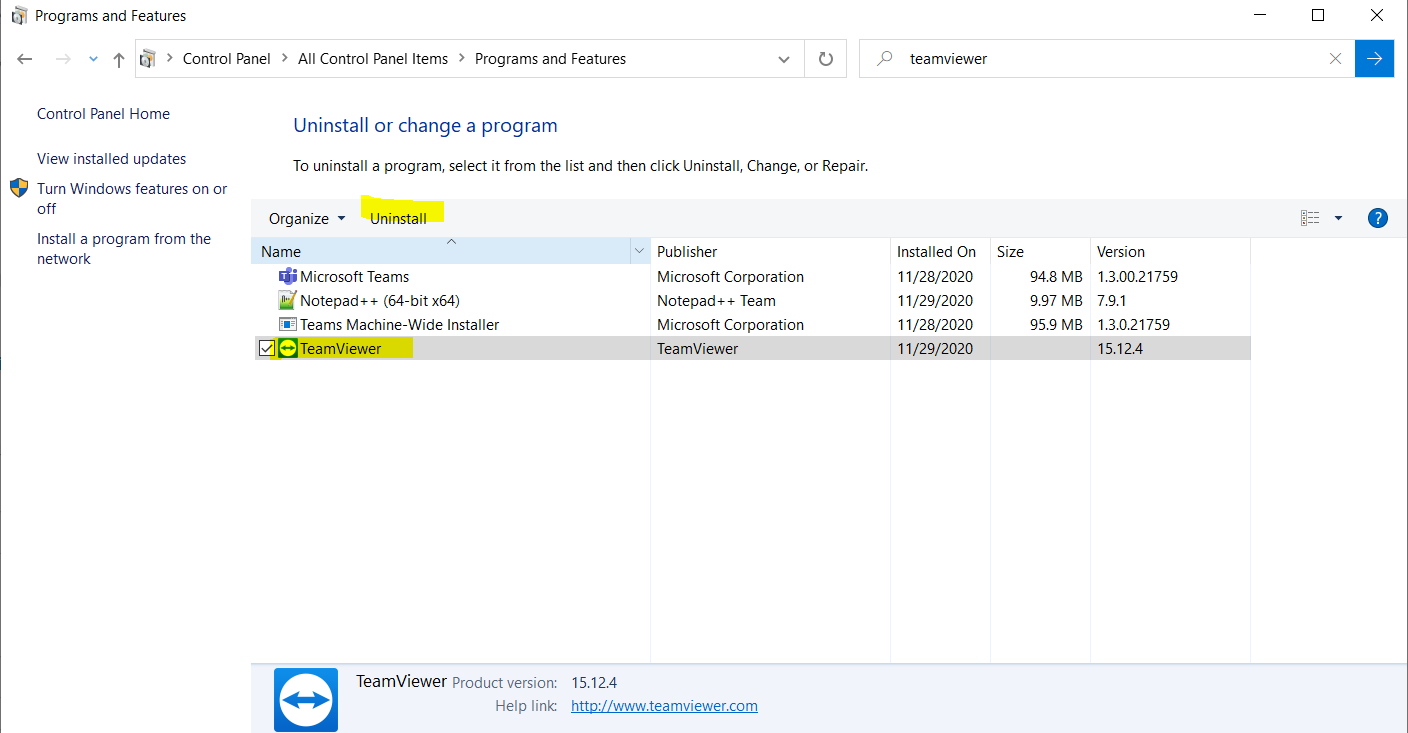This screenshot has width=1408, height=733.
Task: Open the help question mark icon
Action: point(1377,218)
